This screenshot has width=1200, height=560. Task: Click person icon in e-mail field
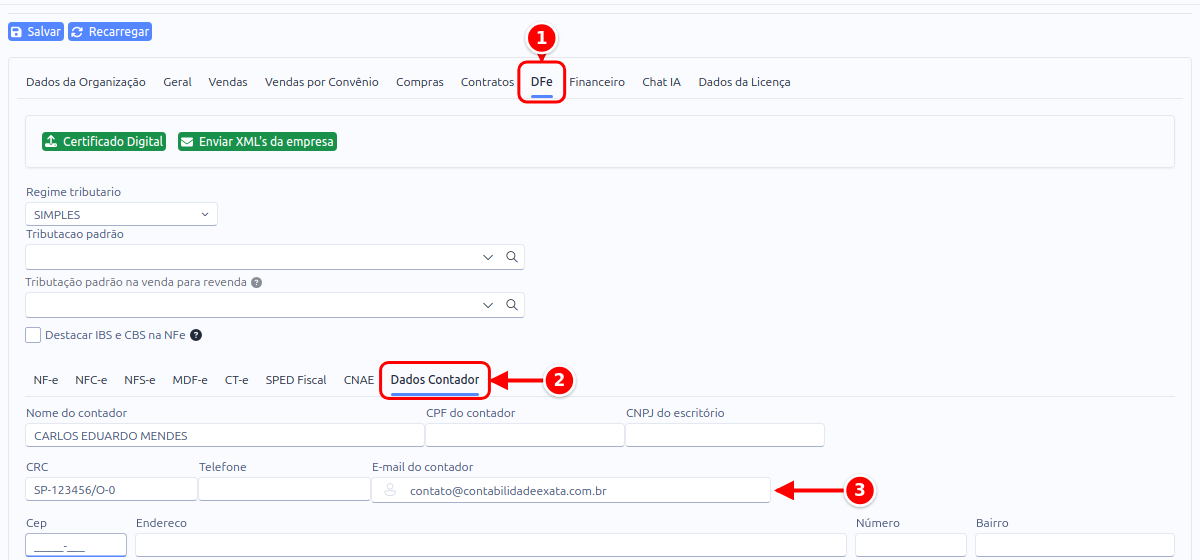point(390,490)
